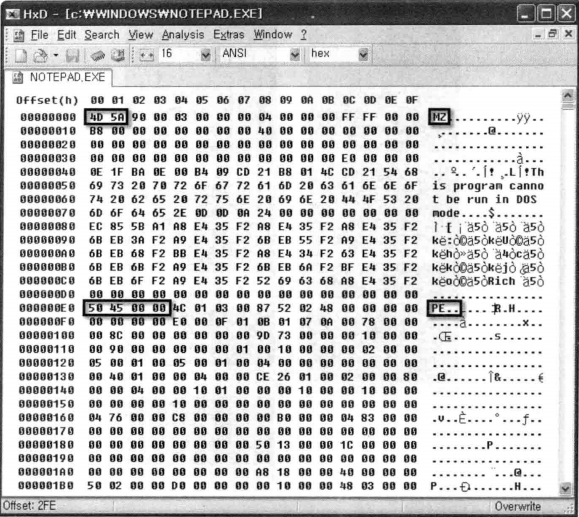Image resolution: width=579 pixels, height=517 pixels.
Task: Click row offset 000001B0
Action: click(x=46, y=486)
